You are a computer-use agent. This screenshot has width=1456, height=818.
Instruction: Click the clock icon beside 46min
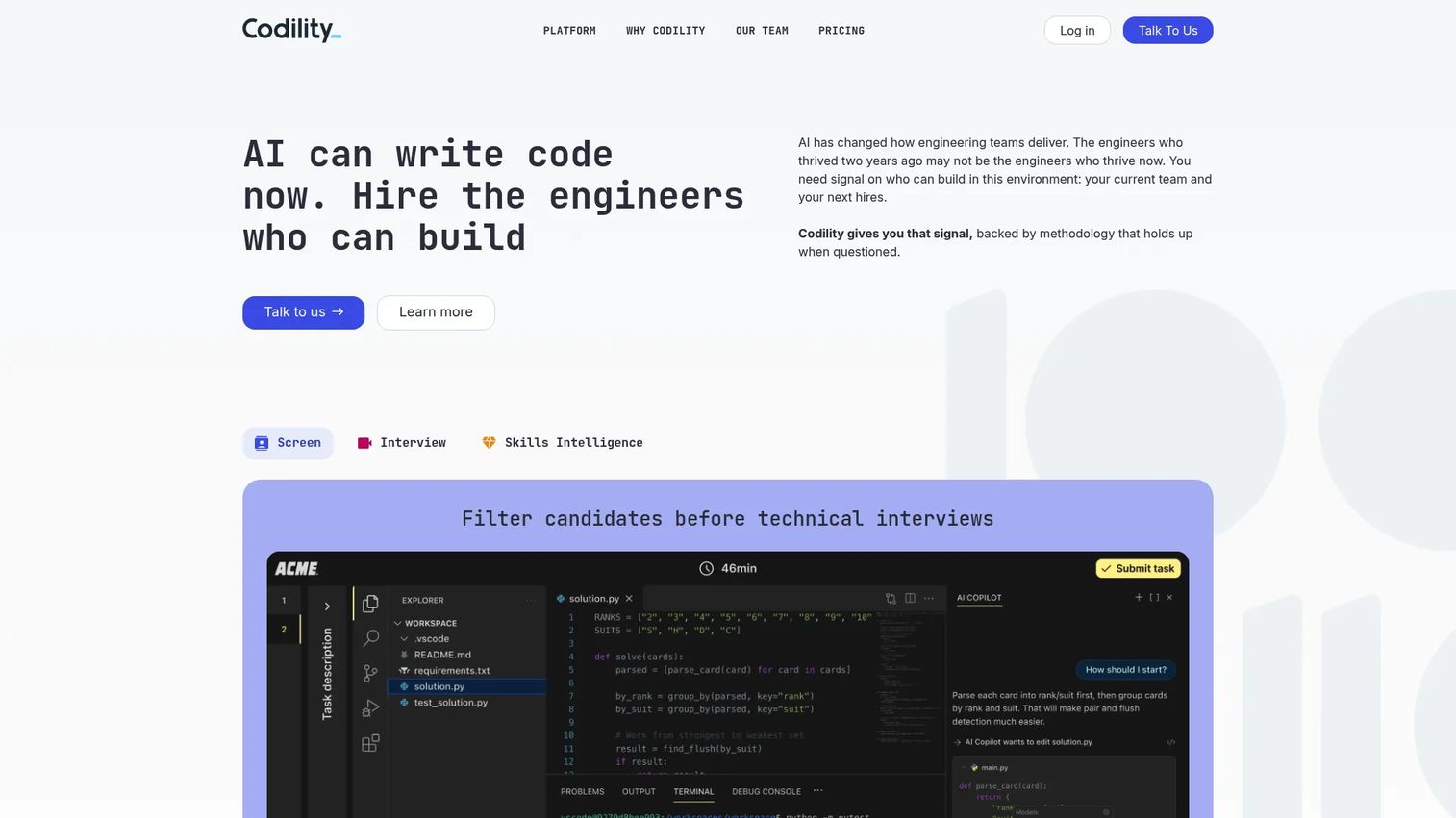[706, 569]
